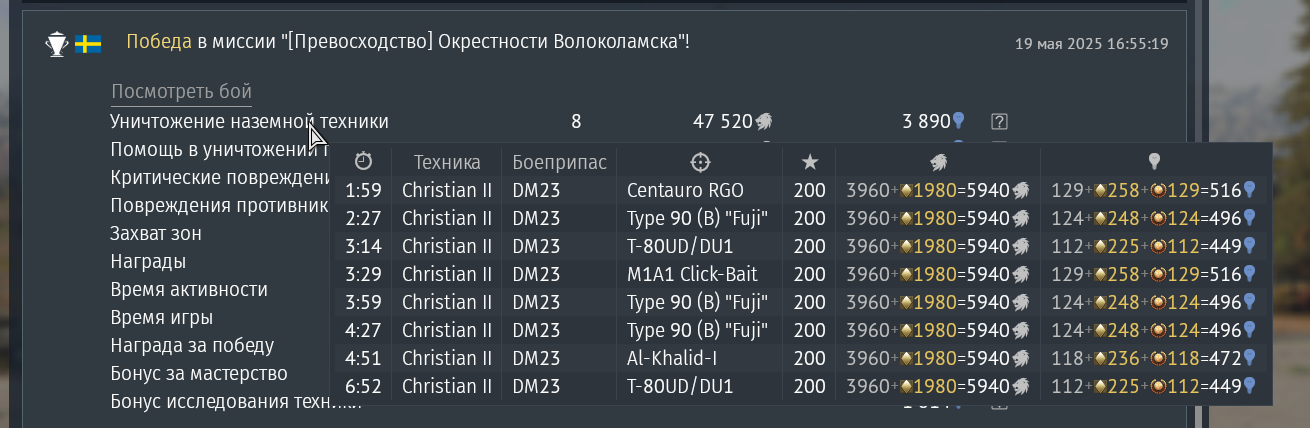Click the research icon beside 3 890
Image resolution: width=1310 pixels, height=428 pixels.
(959, 122)
